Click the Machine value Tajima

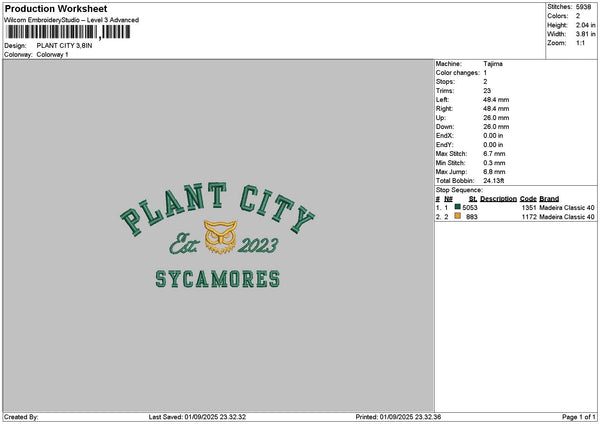coord(493,63)
